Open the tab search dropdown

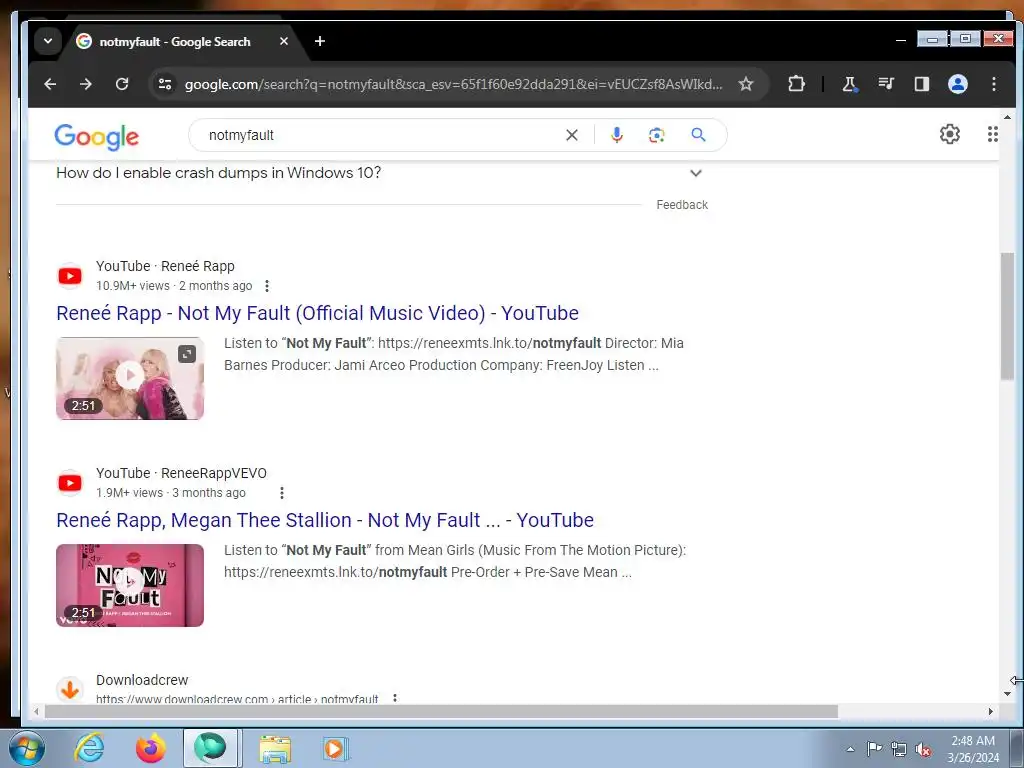(x=48, y=41)
